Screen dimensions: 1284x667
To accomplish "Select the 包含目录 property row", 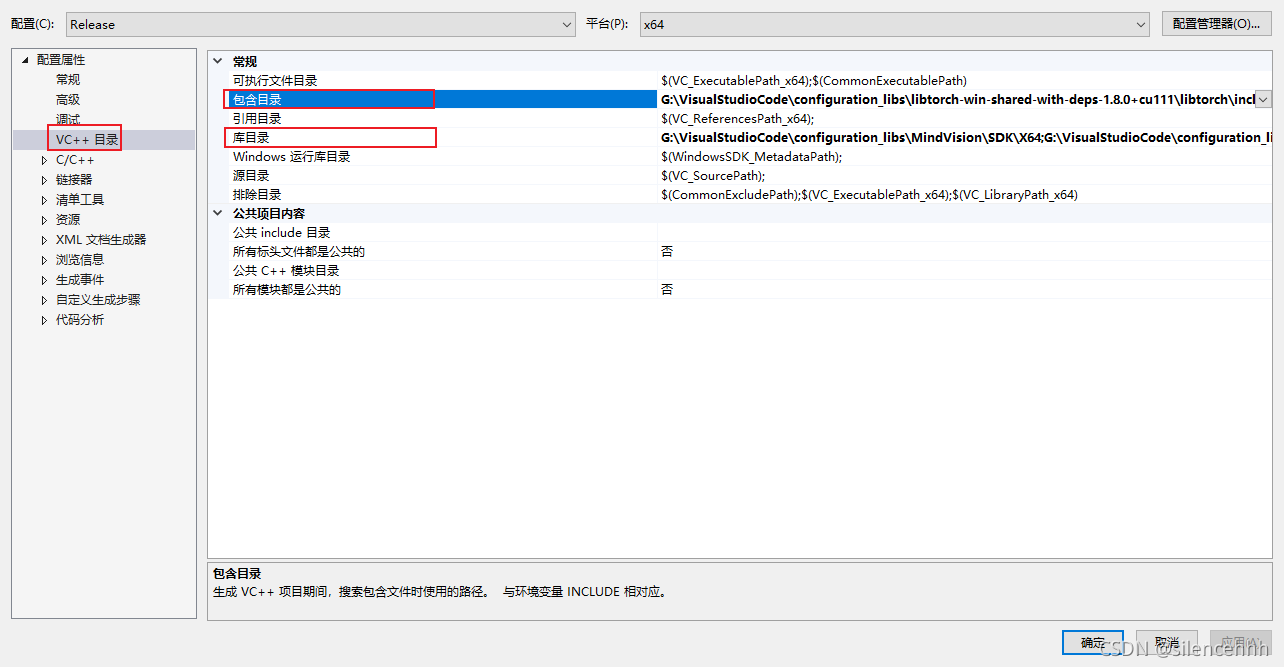I will (740, 99).
